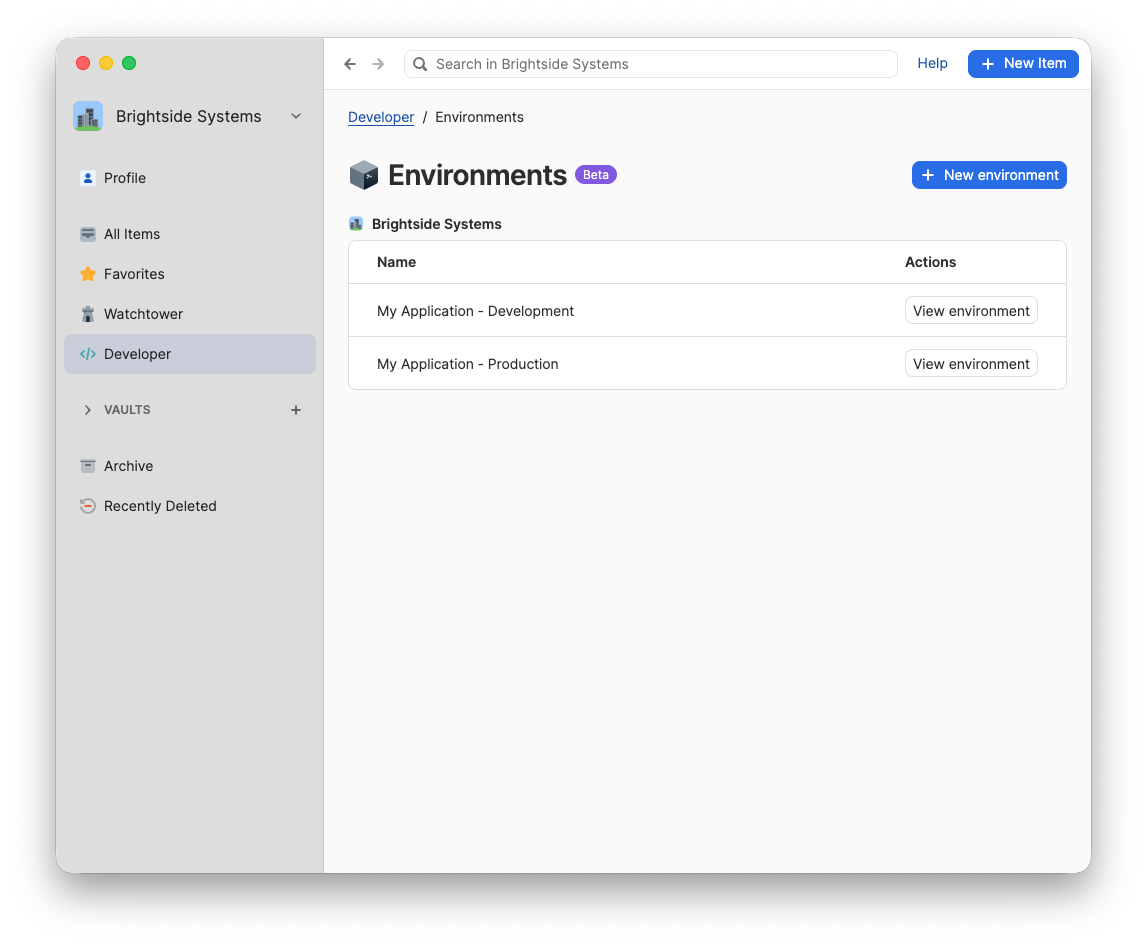Create a New environment

click(988, 174)
